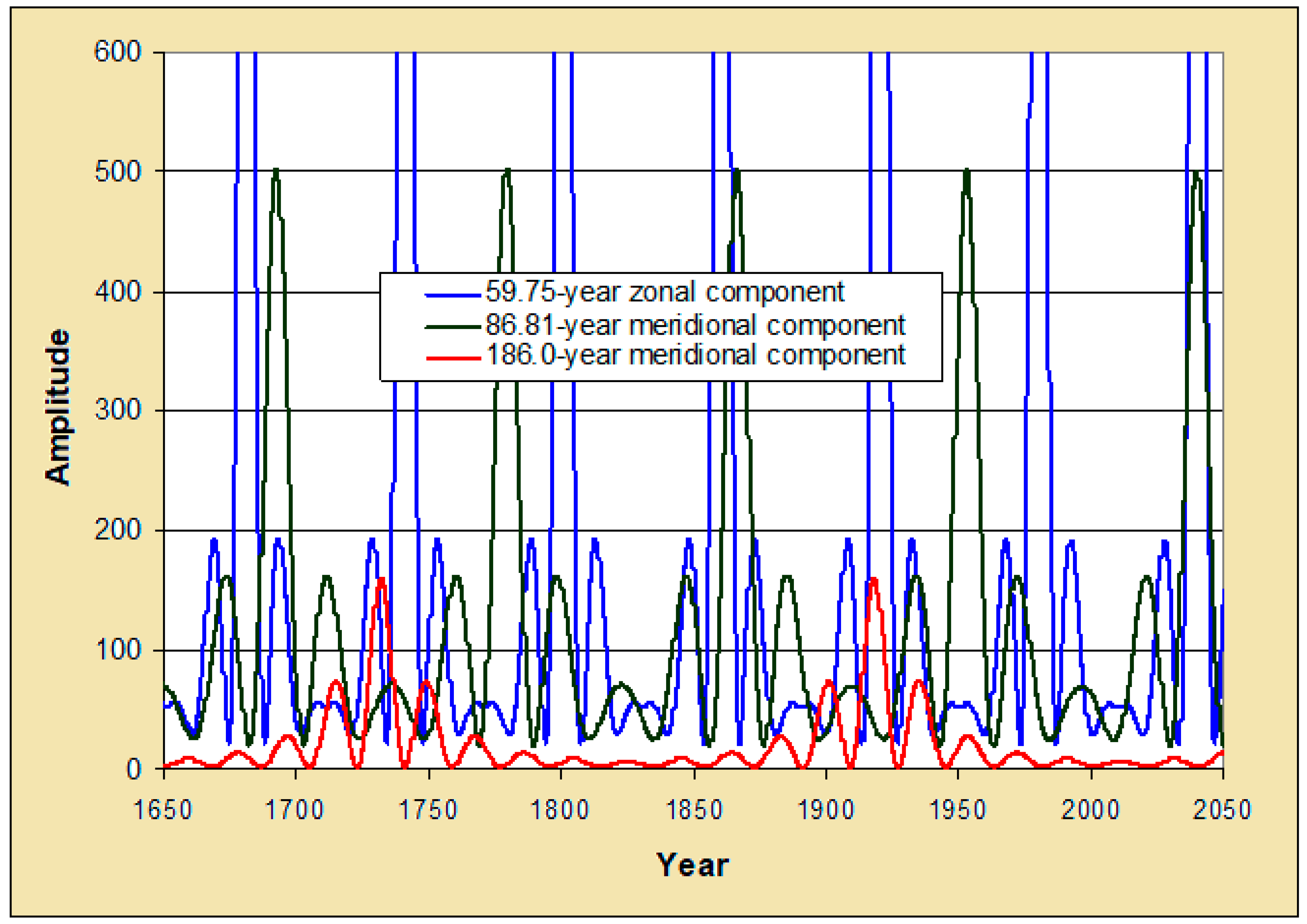Viewport: 1307px width, 924px height.
Task: Click the 1650 x-axis label
Action: pyautogui.click(x=163, y=809)
